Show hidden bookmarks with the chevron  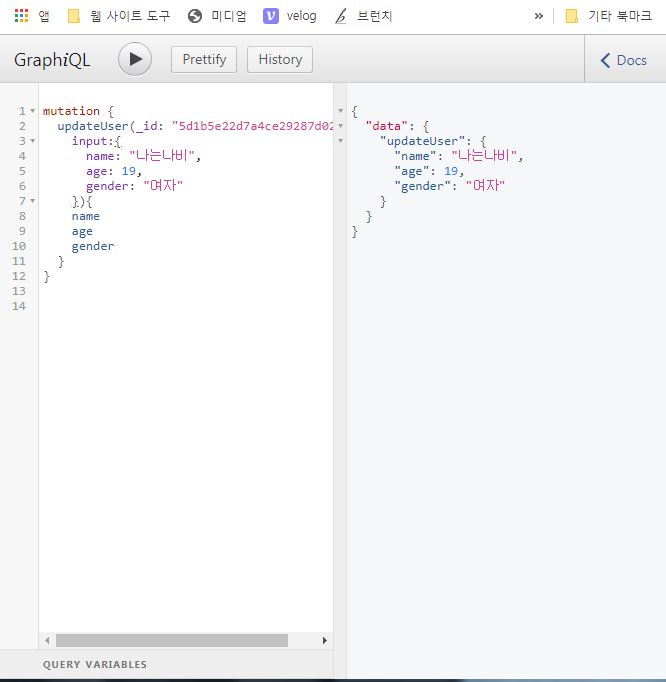click(539, 16)
